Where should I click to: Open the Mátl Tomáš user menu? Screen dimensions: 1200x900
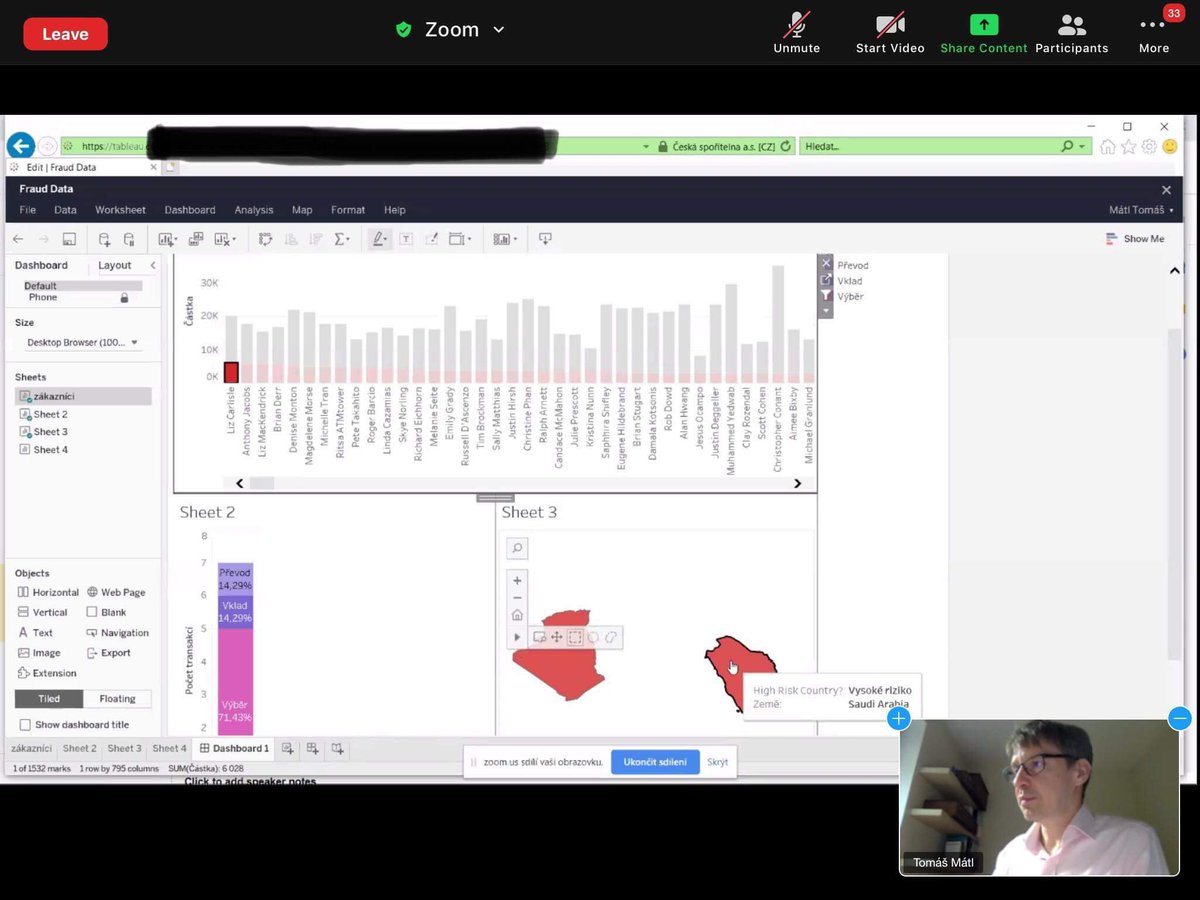[x=1141, y=210]
